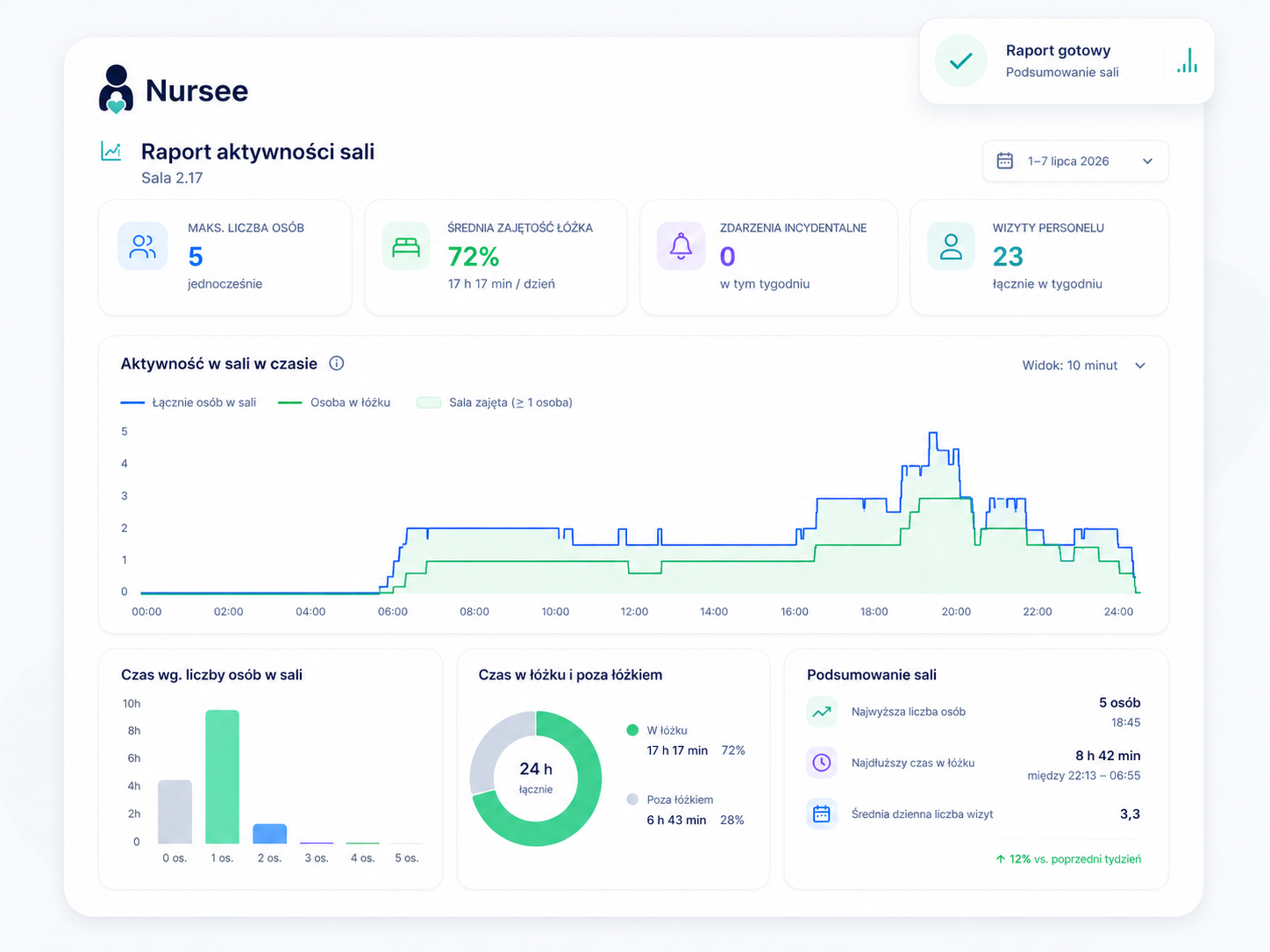Click the Podsumowanie sali notification subtitle
1270x952 pixels.
[1062, 73]
